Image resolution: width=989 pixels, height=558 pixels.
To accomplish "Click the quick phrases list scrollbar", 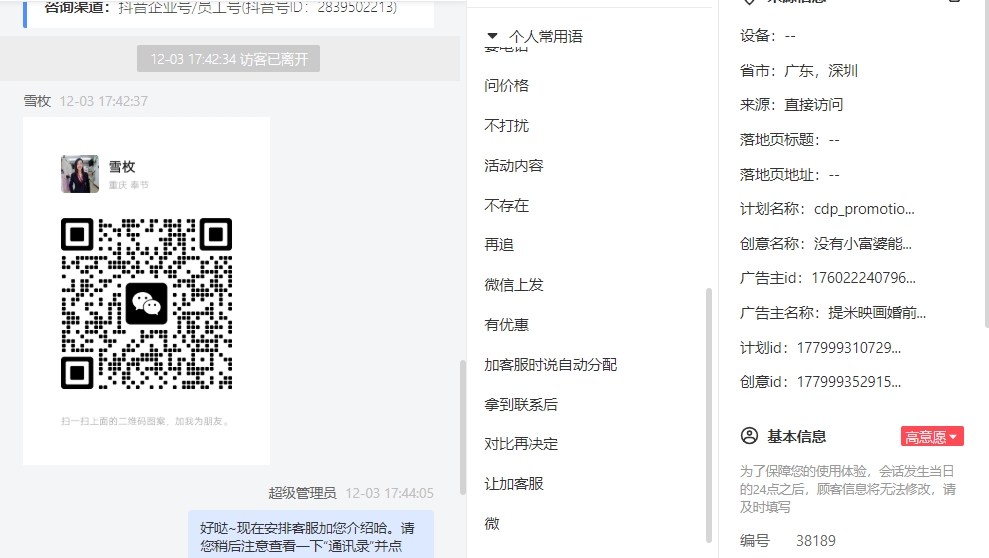I will 708,415.
